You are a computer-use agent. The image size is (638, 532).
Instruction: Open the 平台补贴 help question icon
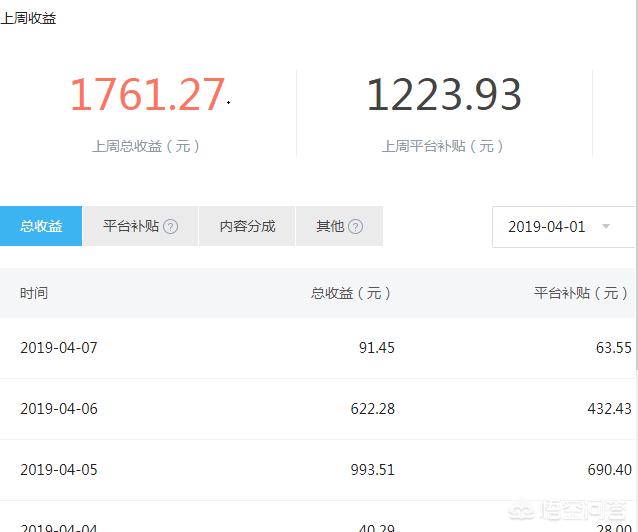pyautogui.click(x=170, y=226)
